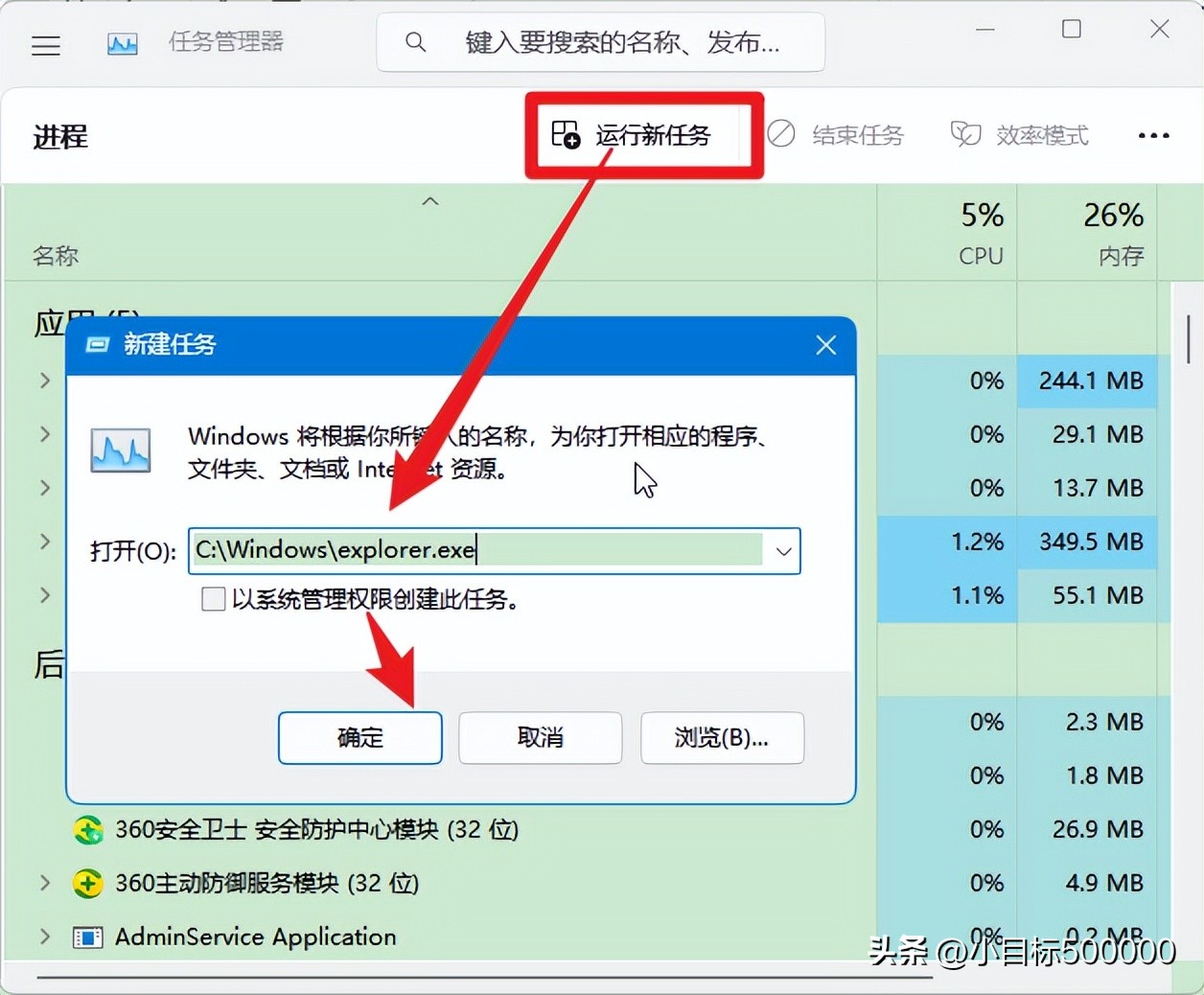Expand the 360主动防御服务模块 process entry
Viewport: 1204px width, 995px height.
44,884
